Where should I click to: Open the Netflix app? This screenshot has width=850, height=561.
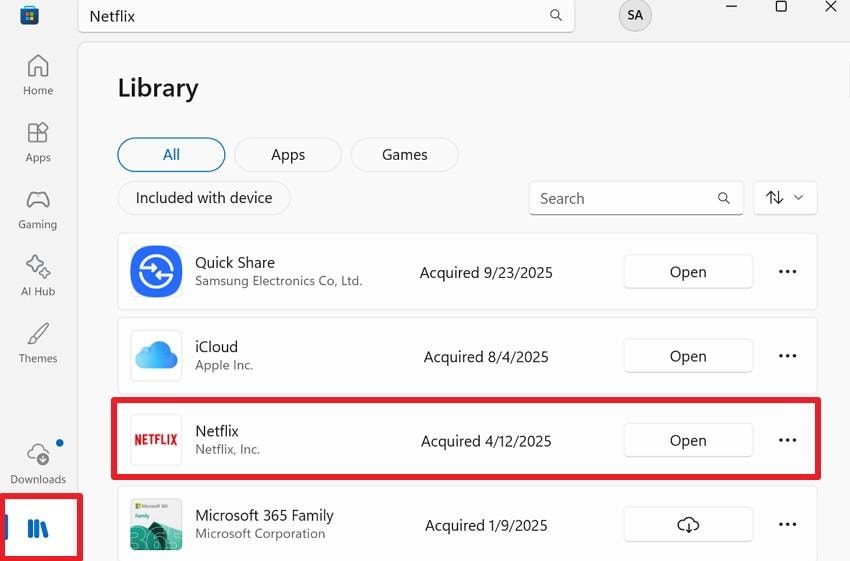[688, 440]
